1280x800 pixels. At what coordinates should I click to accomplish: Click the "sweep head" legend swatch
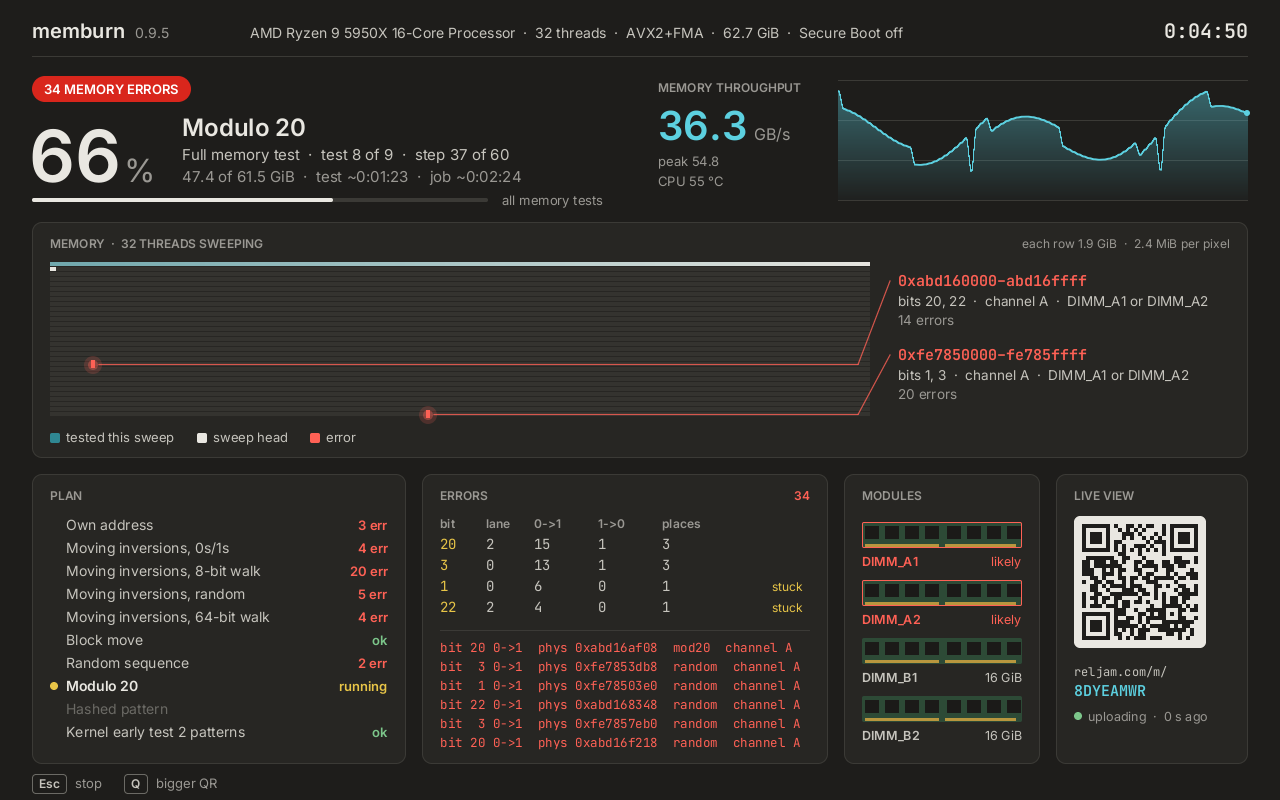pos(202,438)
